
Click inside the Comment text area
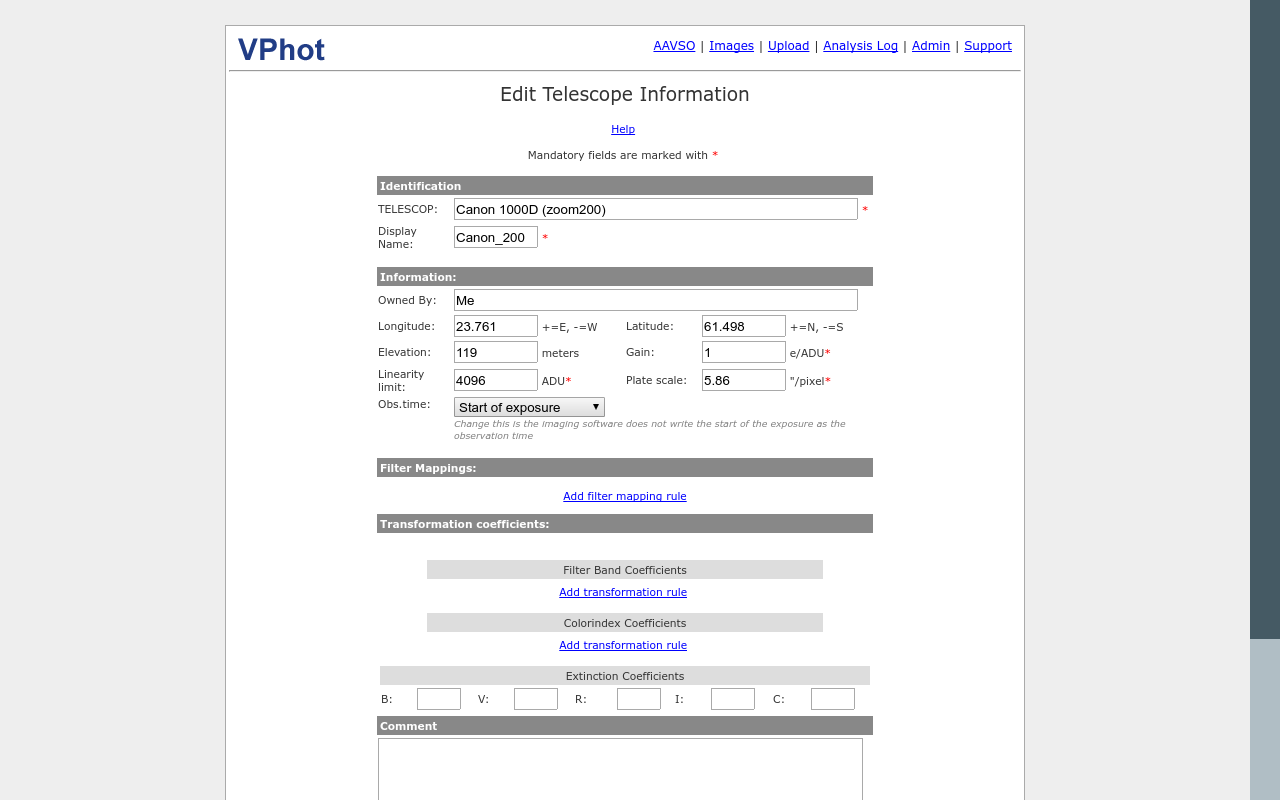[x=620, y=768]
